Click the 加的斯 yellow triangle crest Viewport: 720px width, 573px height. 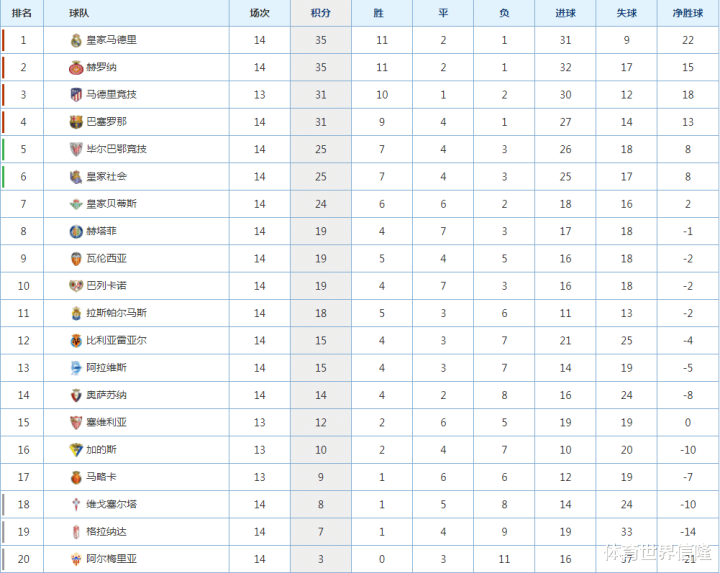click(76, 449)
